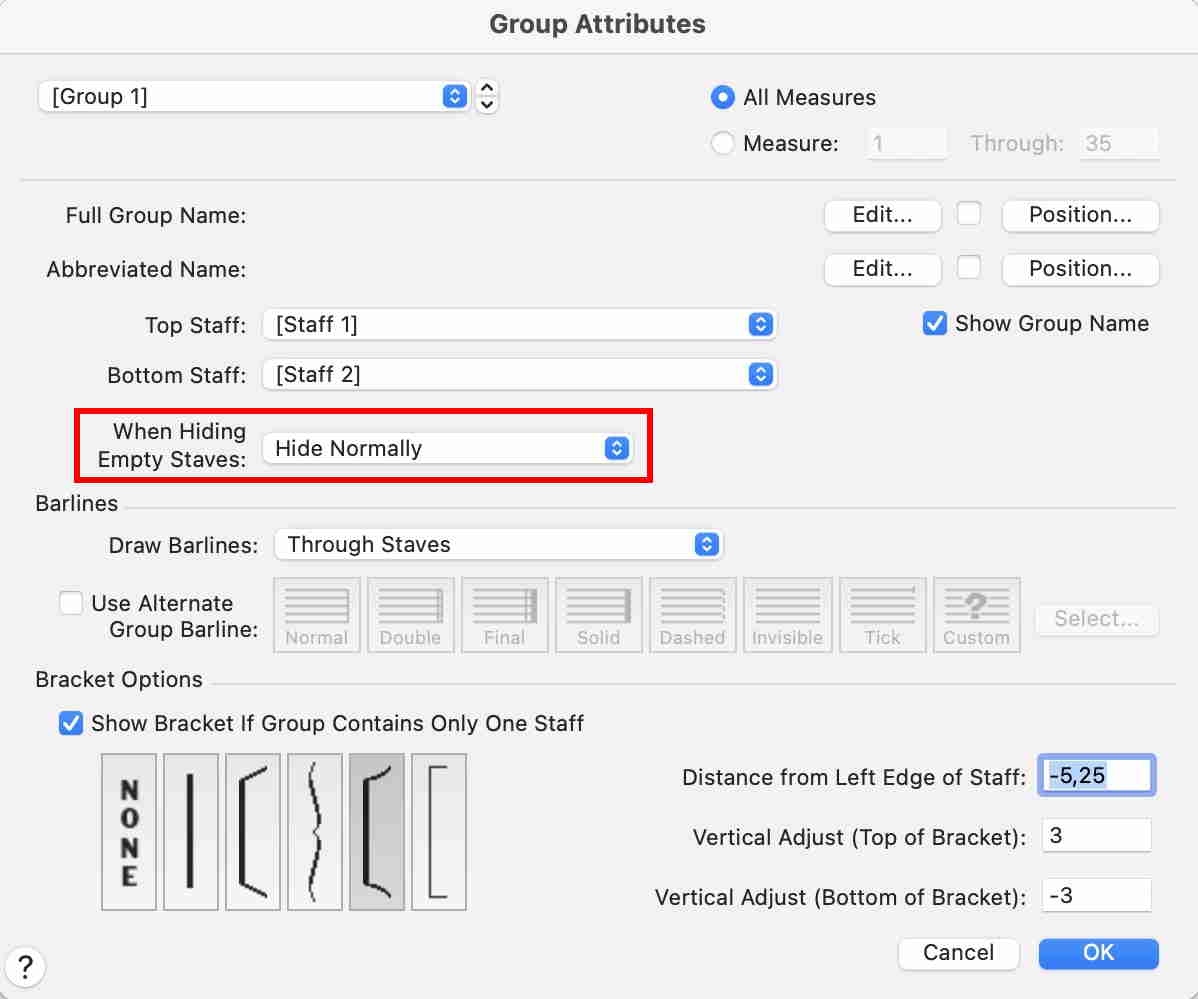1198x999 pixels.
Task: Open the Group 1 selection dropdown
Action: pos(254,97)
